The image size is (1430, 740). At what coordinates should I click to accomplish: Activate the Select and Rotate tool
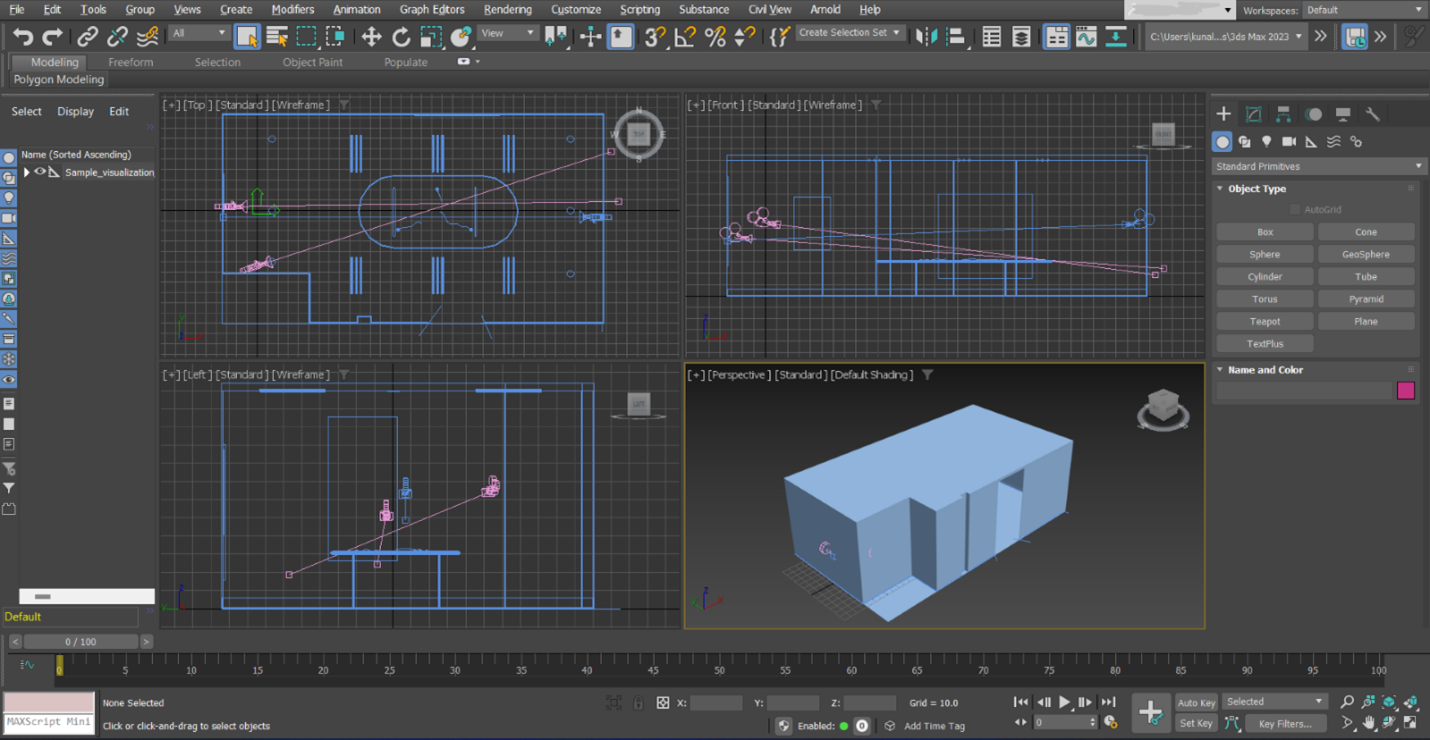pyautogui.click(x=403, y=37)
